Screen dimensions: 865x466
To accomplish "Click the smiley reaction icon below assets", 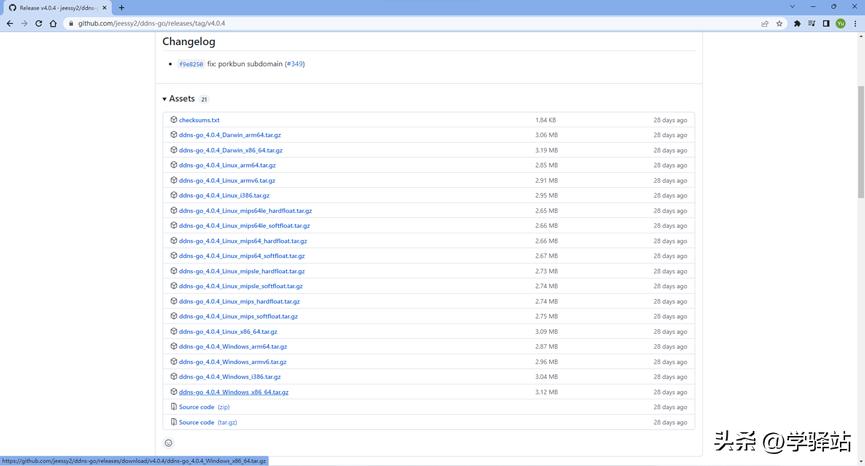I will [168, 443].
